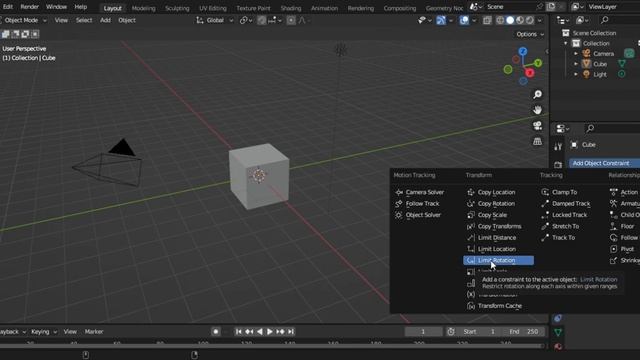
Task: Switch to the Shading workspace tab
Action: (x=291, y=8)
